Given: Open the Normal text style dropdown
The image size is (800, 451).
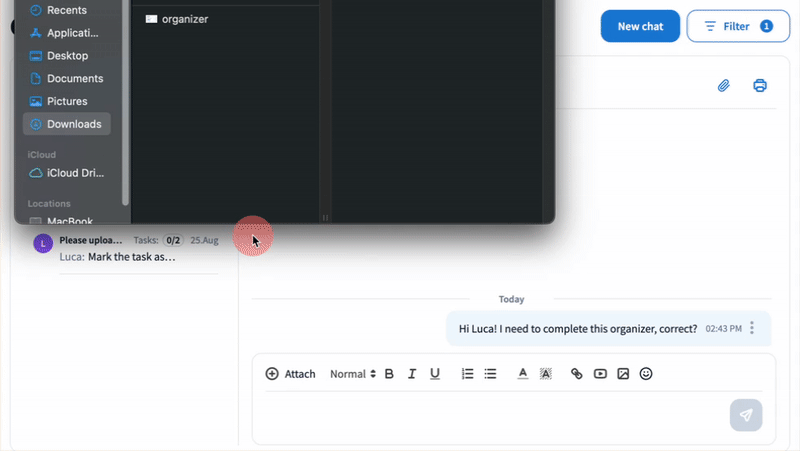Looking at the screenshot, I should [353, 374].
